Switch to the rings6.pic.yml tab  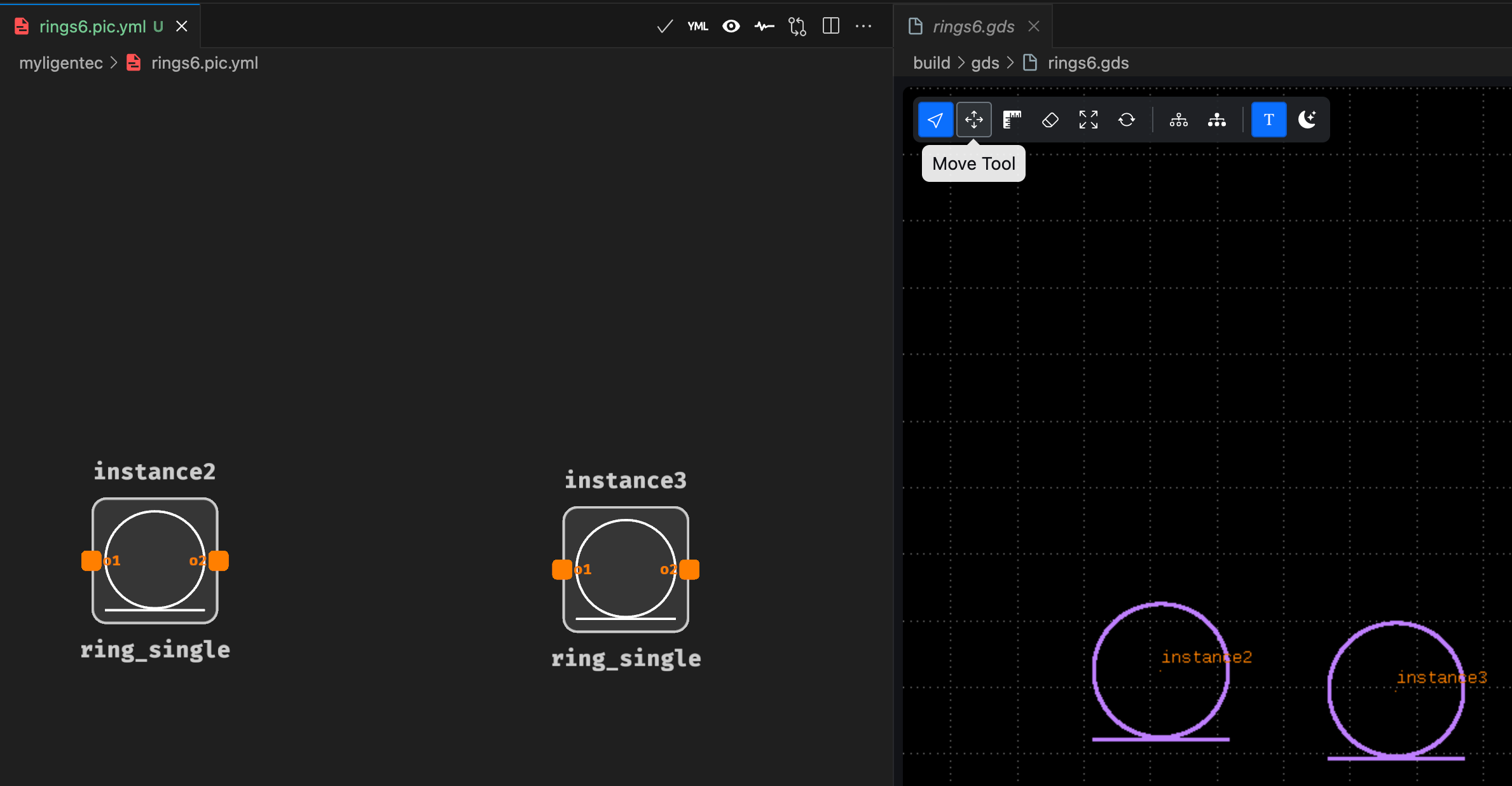coord(93,26)
